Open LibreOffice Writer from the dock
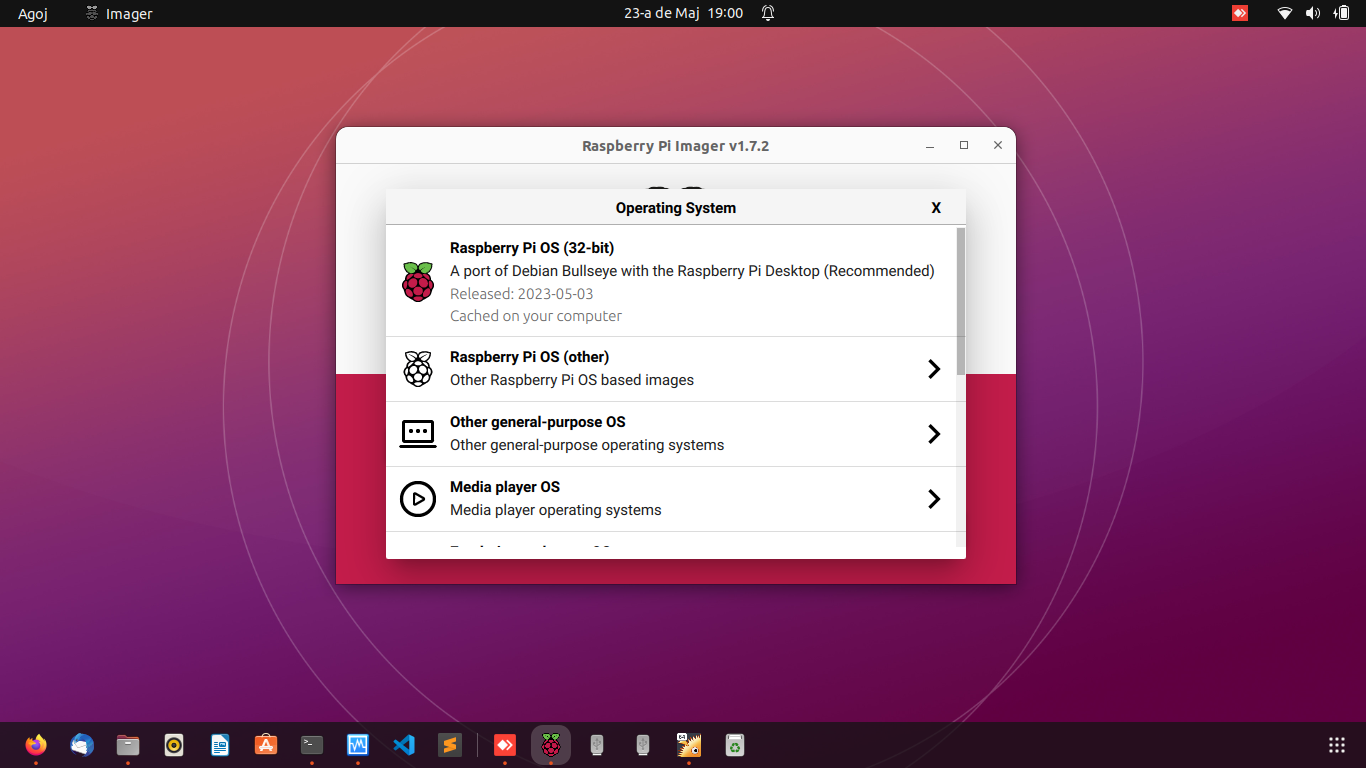This screenshot has height=768, width=1366. (x=220, y=745)
